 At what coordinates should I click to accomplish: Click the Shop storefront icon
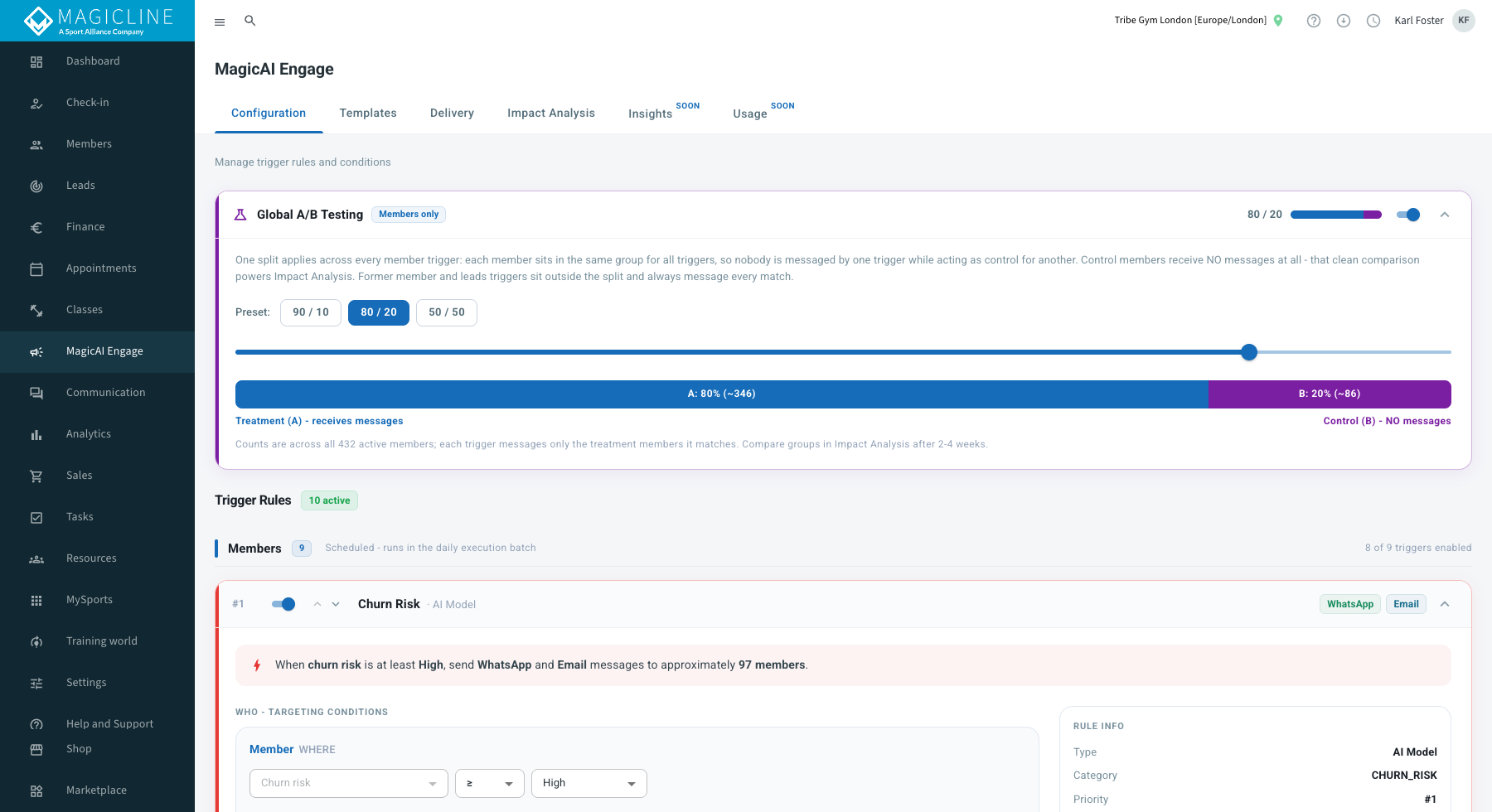tap(36, 749)
